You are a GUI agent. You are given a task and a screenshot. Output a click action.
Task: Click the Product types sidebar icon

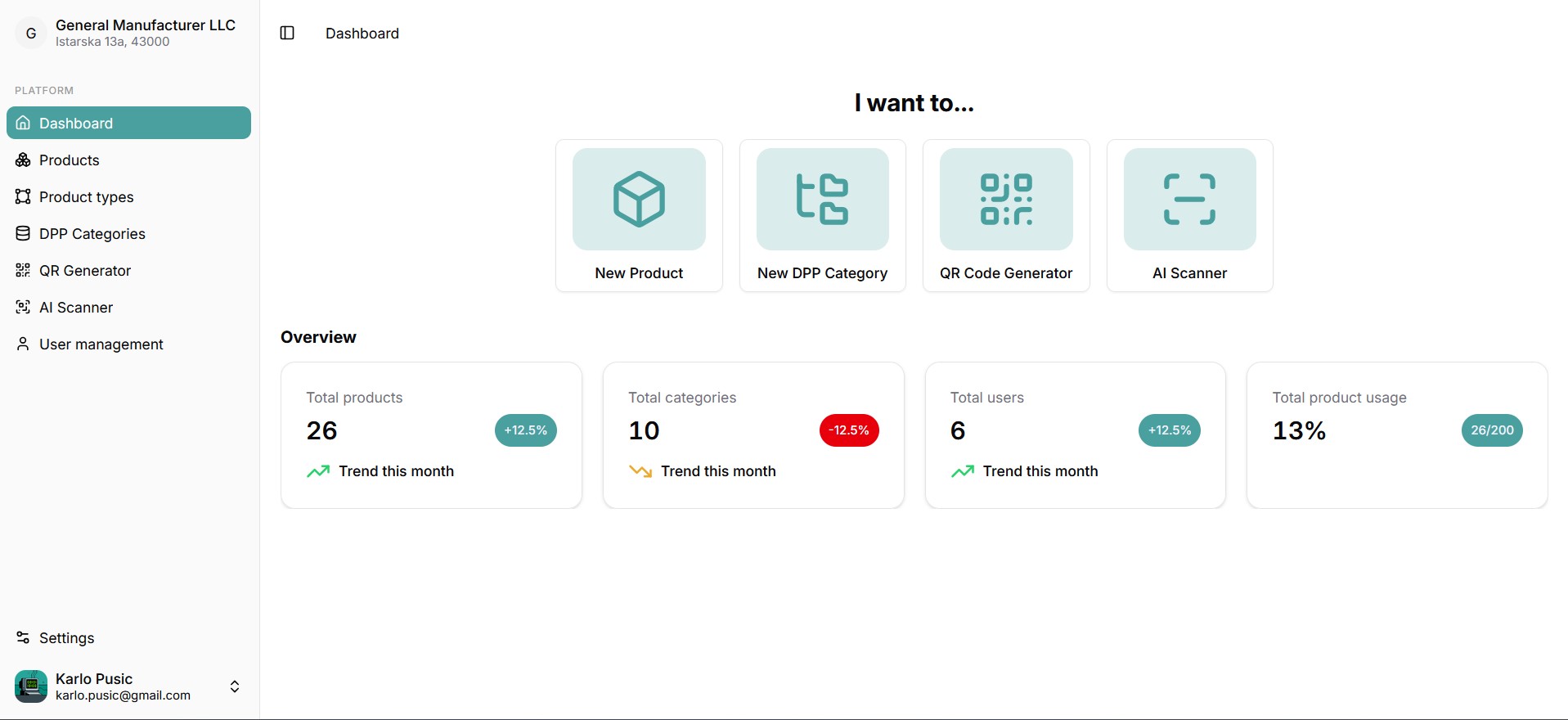pos(23,197)
